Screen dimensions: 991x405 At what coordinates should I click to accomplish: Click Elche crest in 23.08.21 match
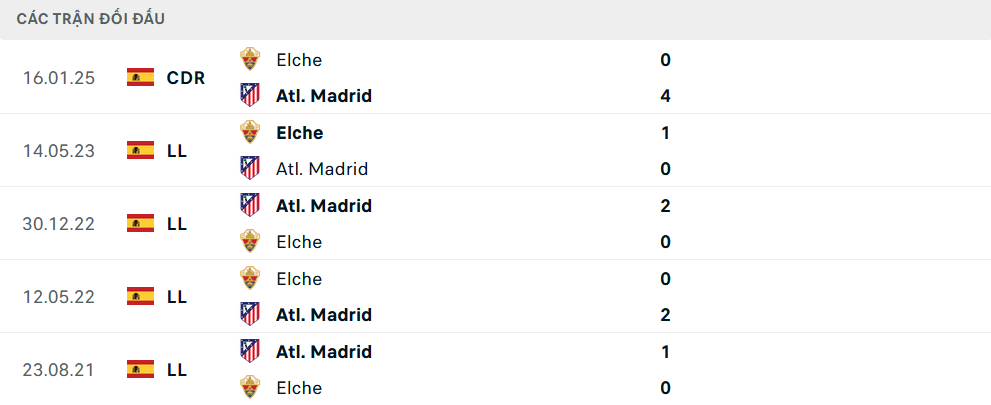[x=250, y=387]
